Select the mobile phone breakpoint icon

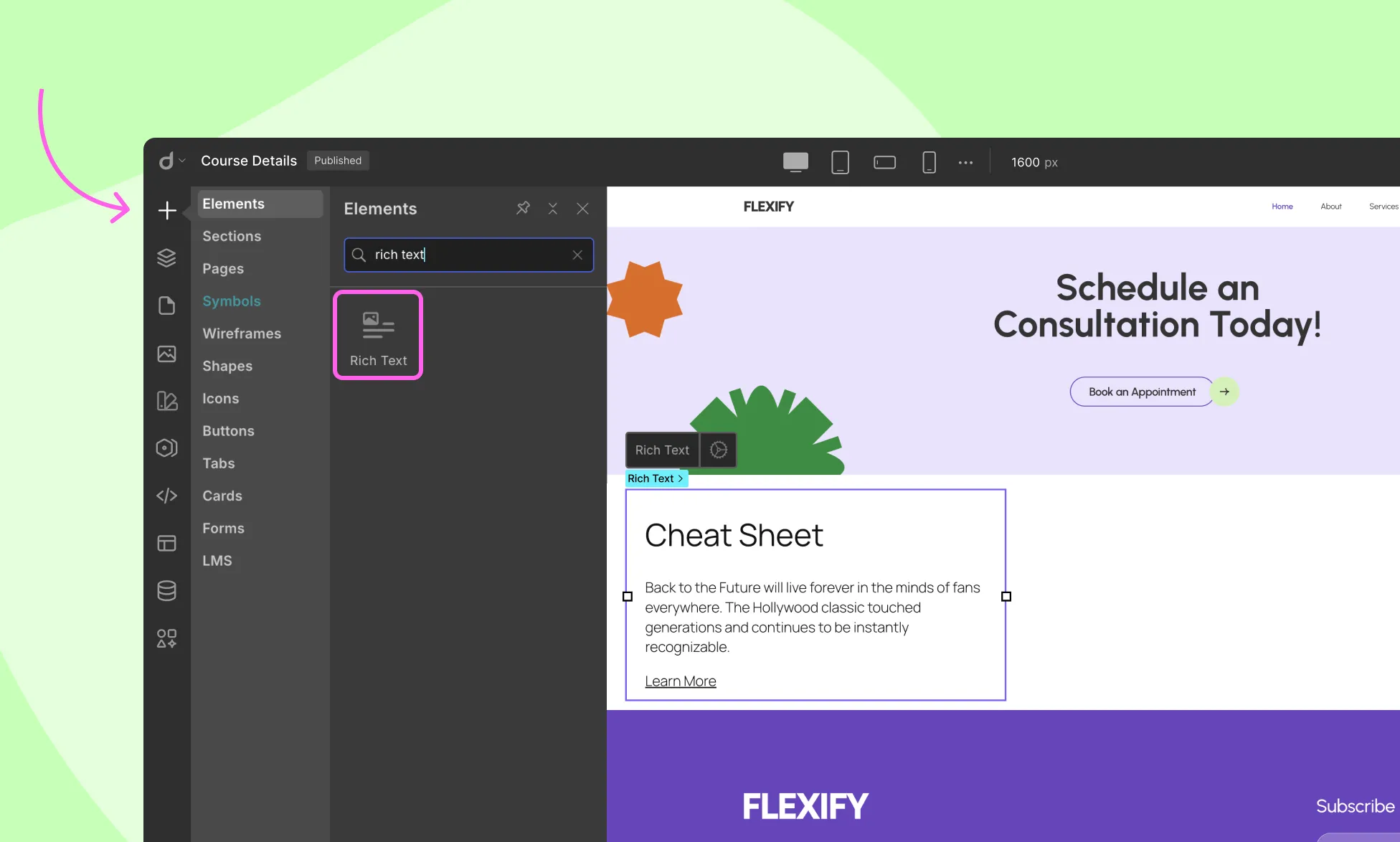pos(929,162)
